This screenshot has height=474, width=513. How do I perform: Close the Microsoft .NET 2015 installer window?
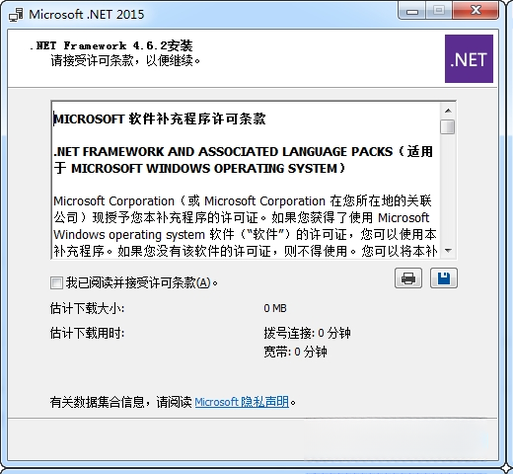click(x=476, y=11)
